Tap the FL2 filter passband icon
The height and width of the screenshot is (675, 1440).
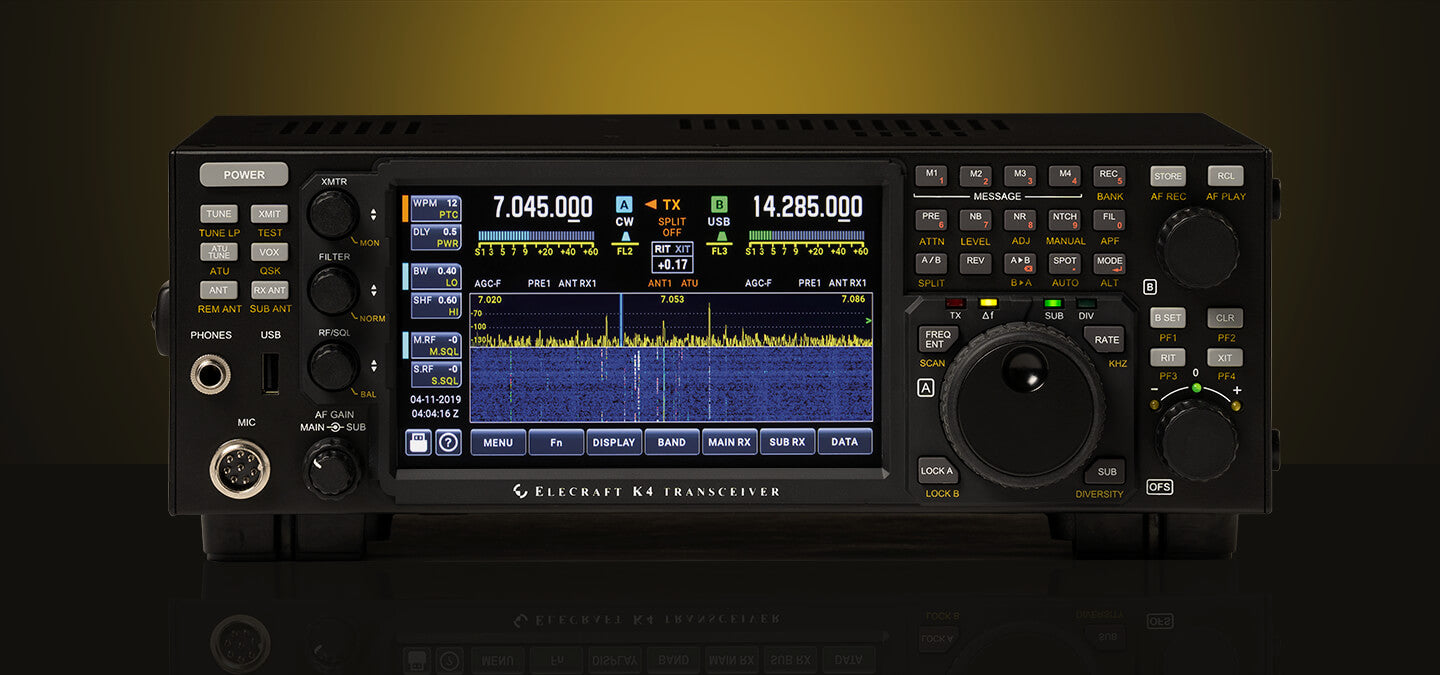[x=624, y=250]
